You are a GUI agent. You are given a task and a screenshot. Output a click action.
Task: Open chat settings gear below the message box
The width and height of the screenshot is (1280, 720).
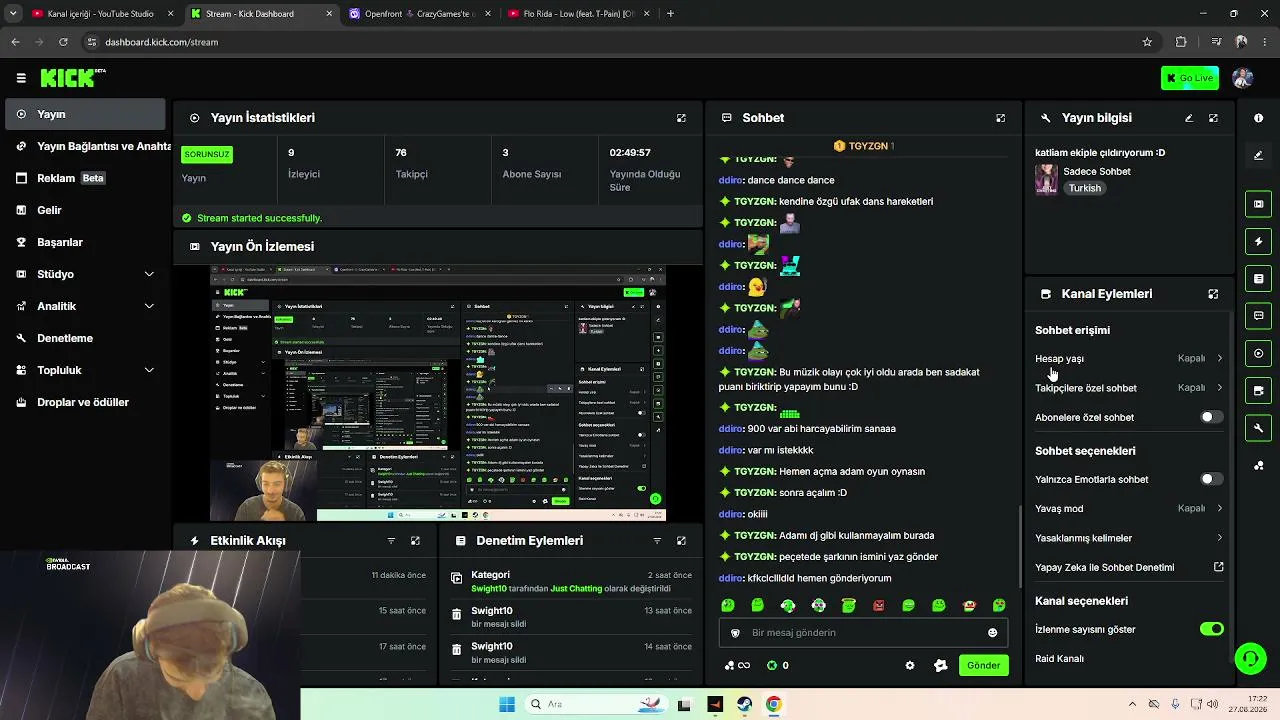(x=909, y=666)
